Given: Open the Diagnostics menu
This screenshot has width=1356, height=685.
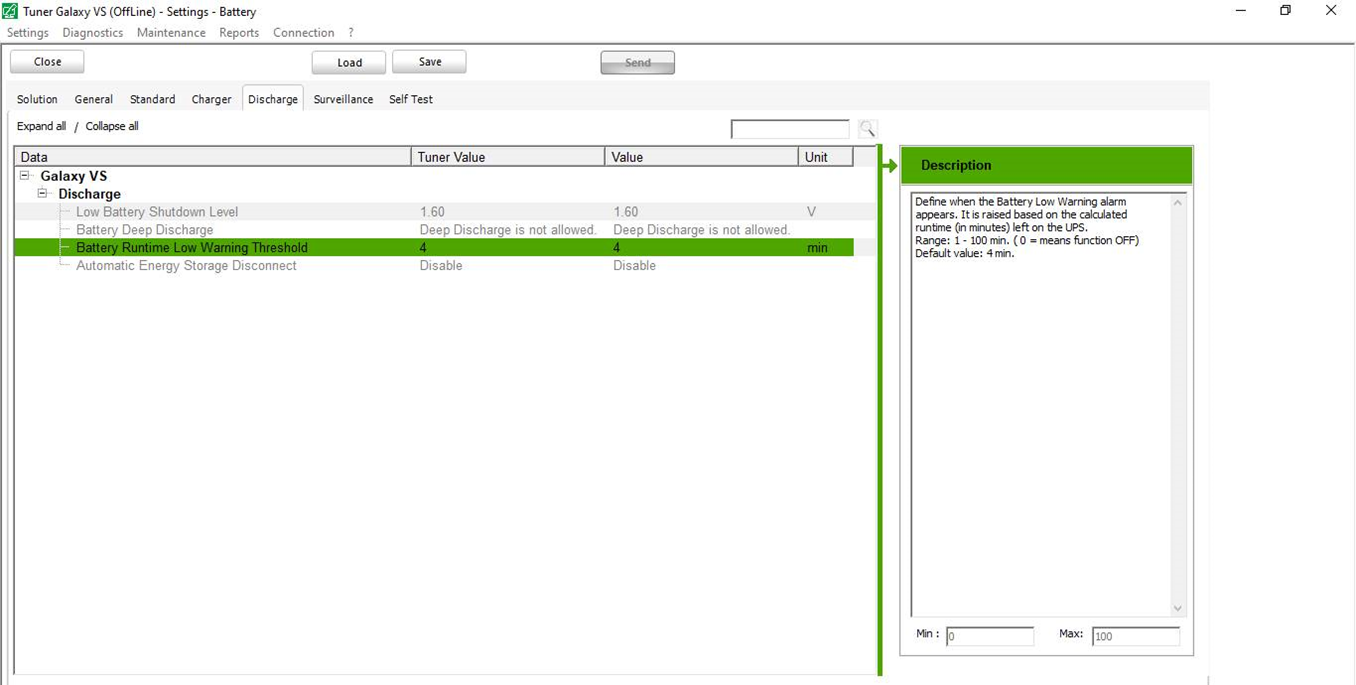Looking at the screenshot, I should tap(93, 33).
